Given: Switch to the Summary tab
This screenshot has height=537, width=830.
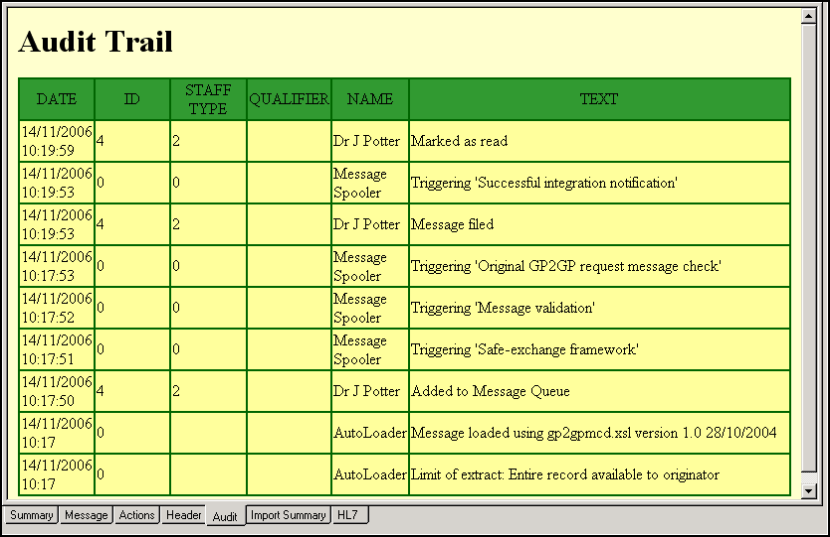Looking at the screenshot, I should 32,515.
